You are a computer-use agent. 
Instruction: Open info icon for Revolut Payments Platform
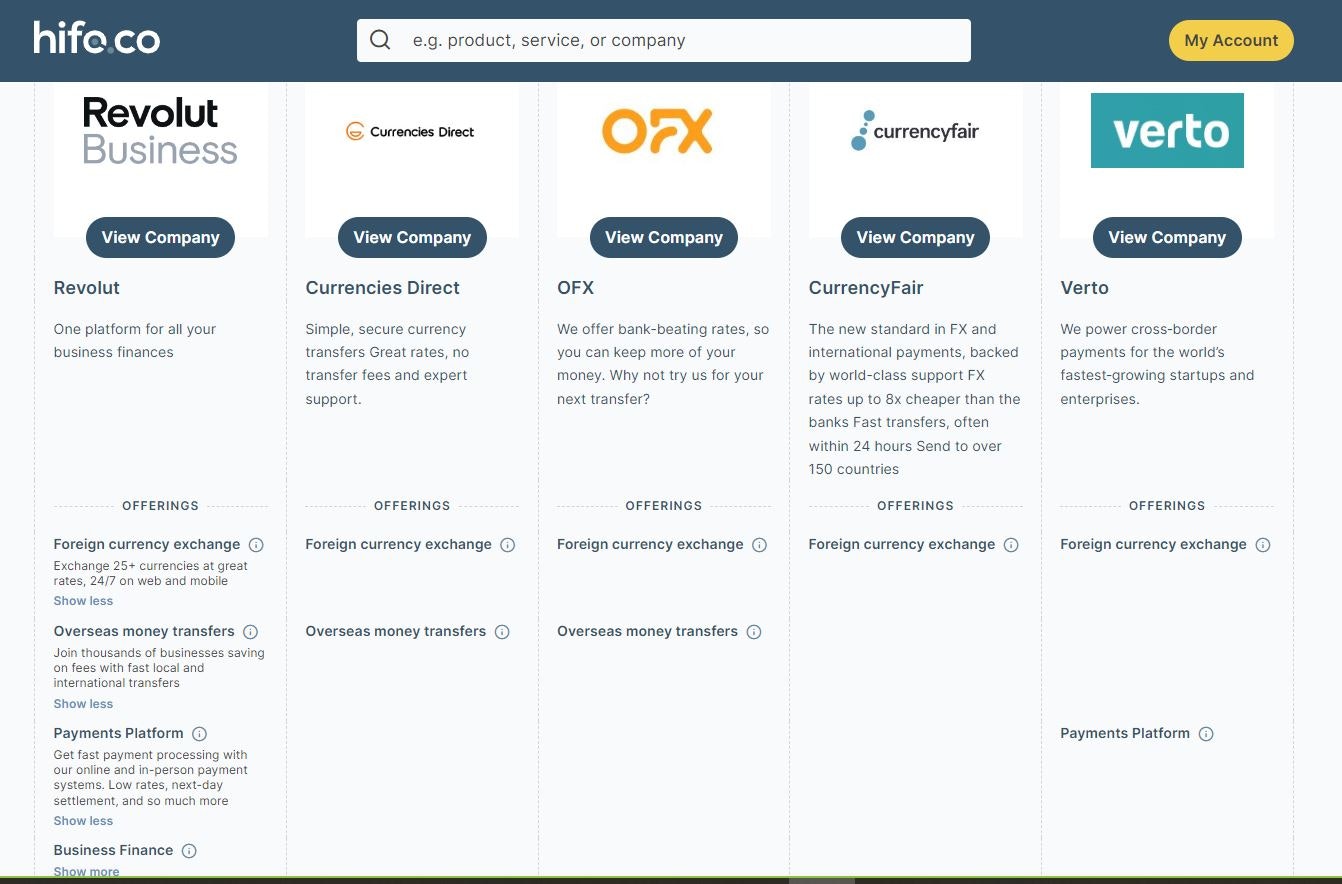[x=199, y=734]
